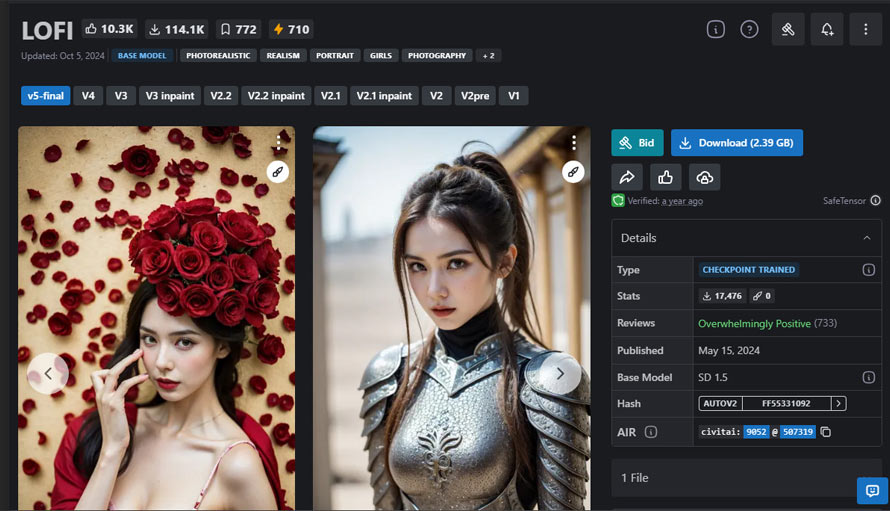
Task: Click the gavel auction icon in header
Action: pyautogui.click(x=788, y=30)
